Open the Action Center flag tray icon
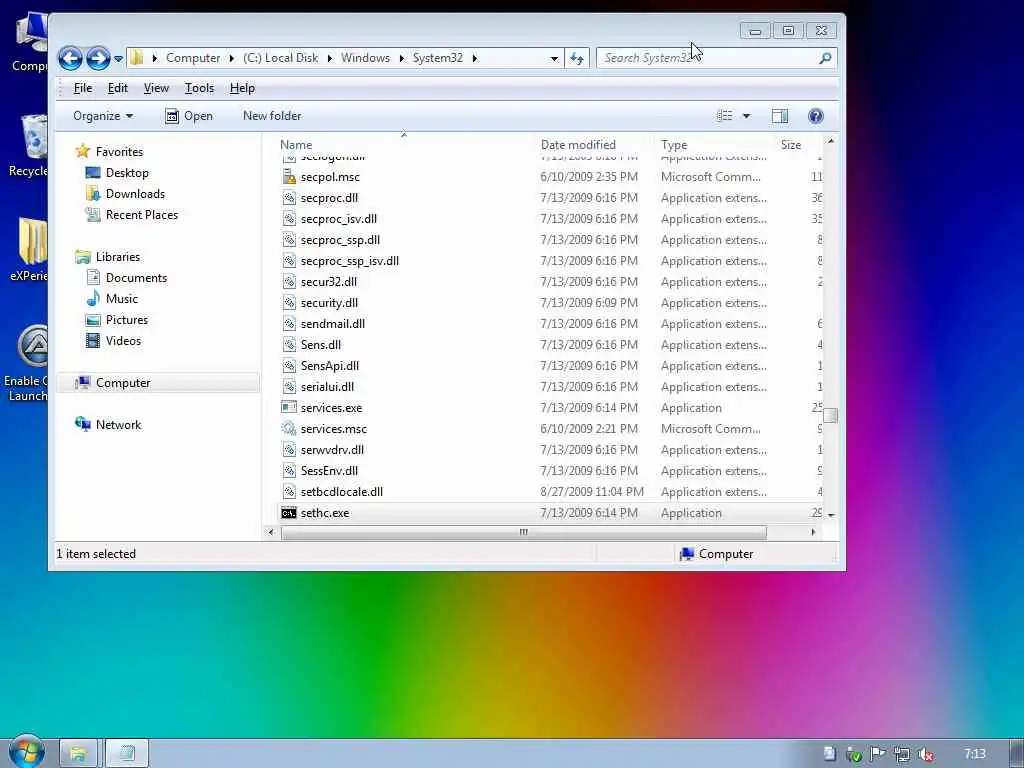Image resolution: width=1024 pixels, height=768 pixels. point(878,754)
